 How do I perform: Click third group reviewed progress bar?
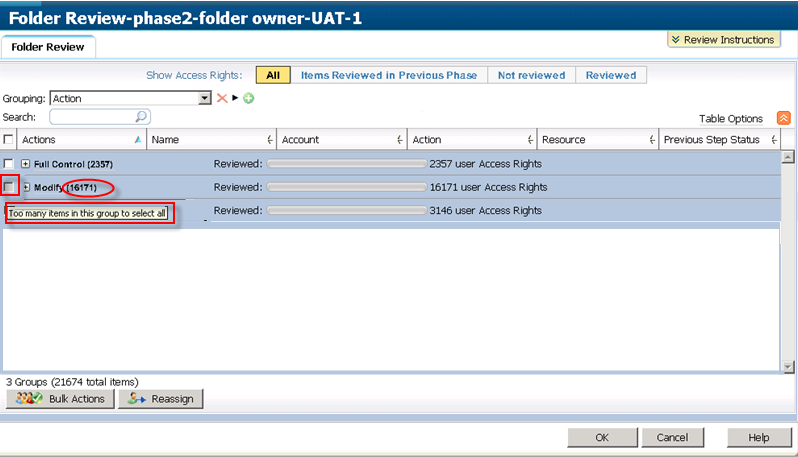point(347,210)
